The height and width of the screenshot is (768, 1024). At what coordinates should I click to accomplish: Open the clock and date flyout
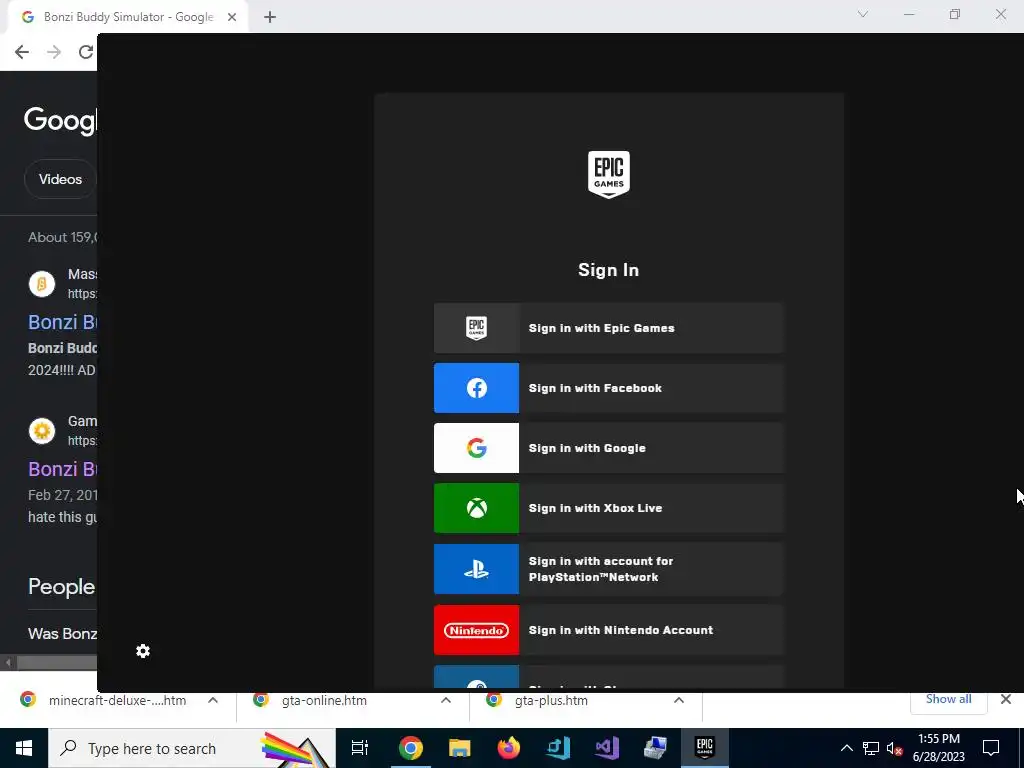click(938, 748)
